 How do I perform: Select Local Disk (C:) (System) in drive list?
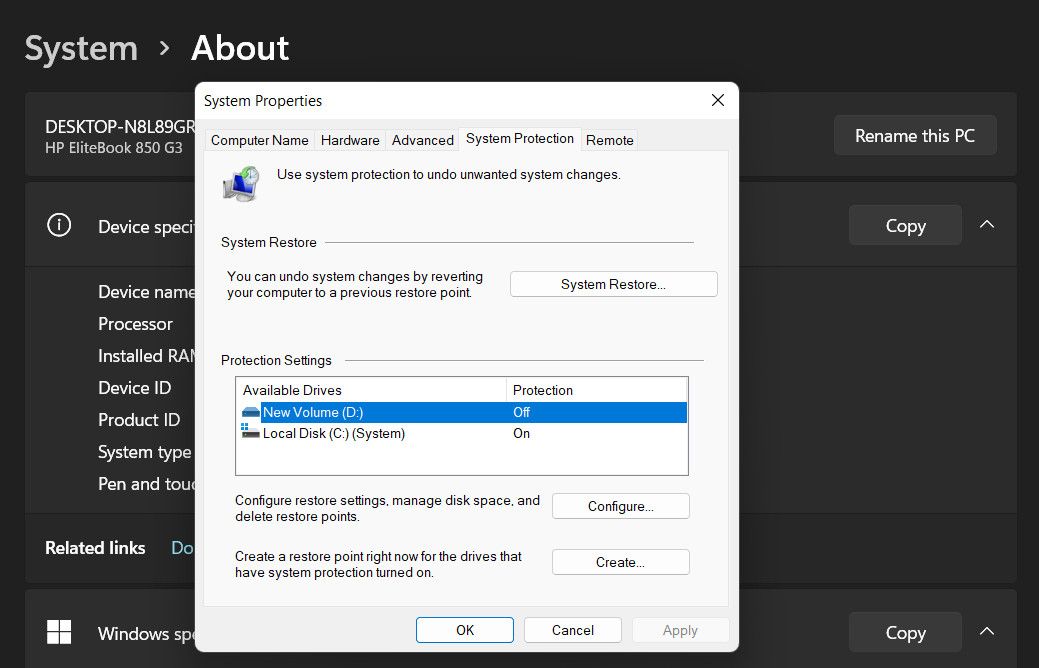[x=333, y=434]
